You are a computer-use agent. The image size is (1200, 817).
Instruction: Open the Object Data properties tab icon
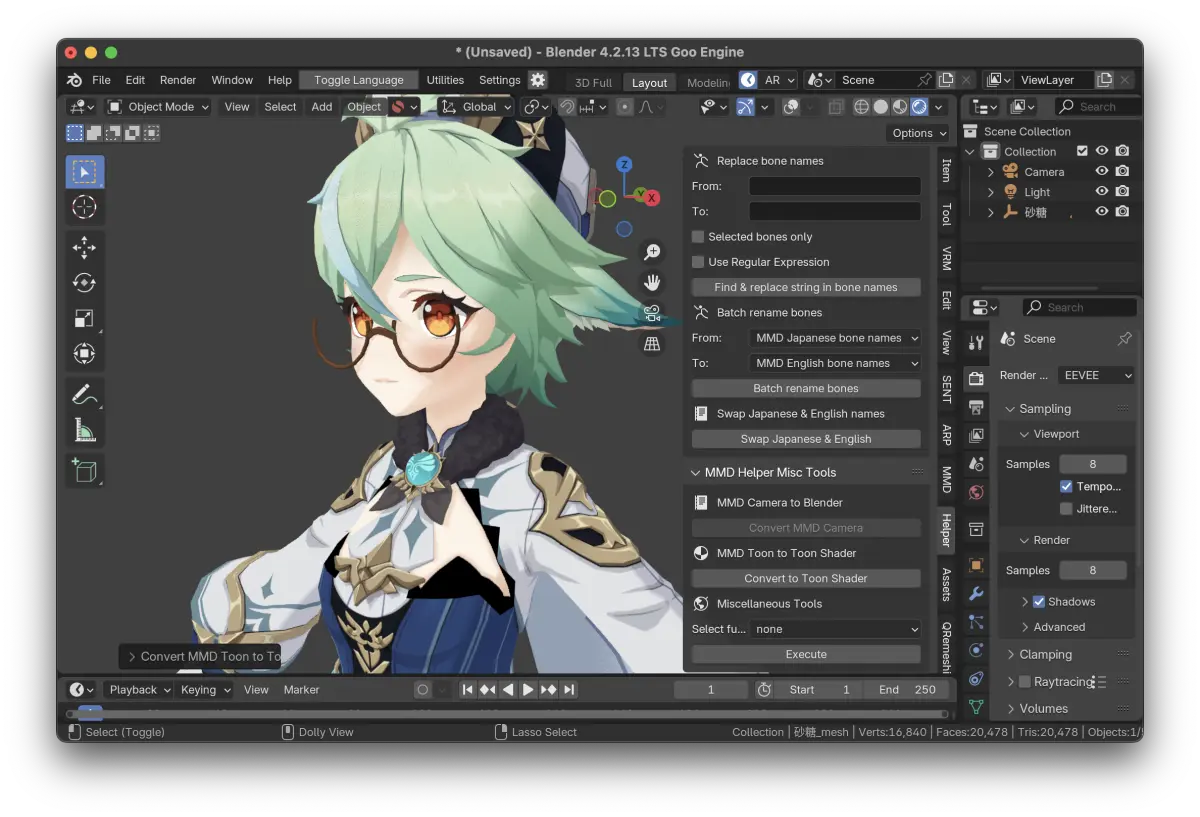click(976, 706)
